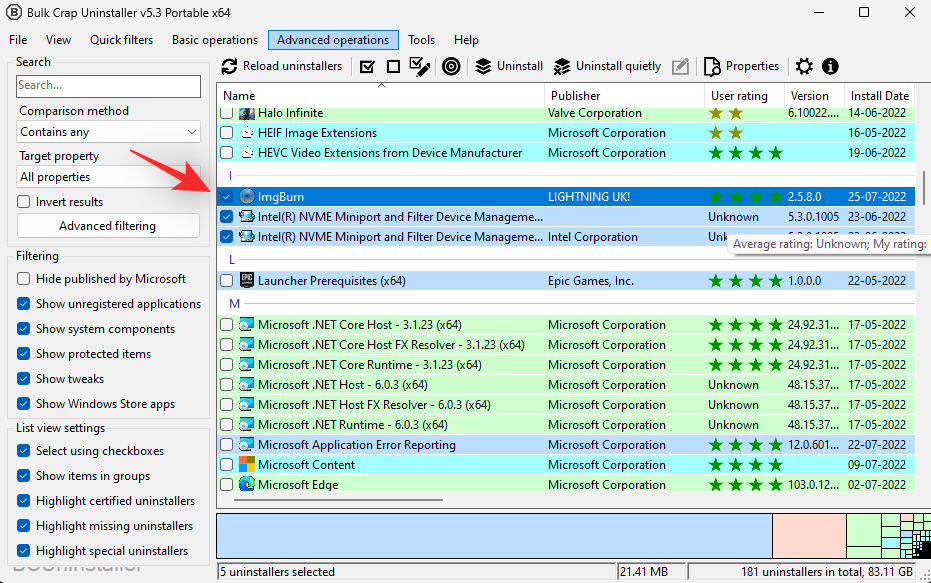Viewport: 931px width, 583px height.
Task: Click the Advanced filtering button
Action: pyautogui.click(x=107, y=225)
